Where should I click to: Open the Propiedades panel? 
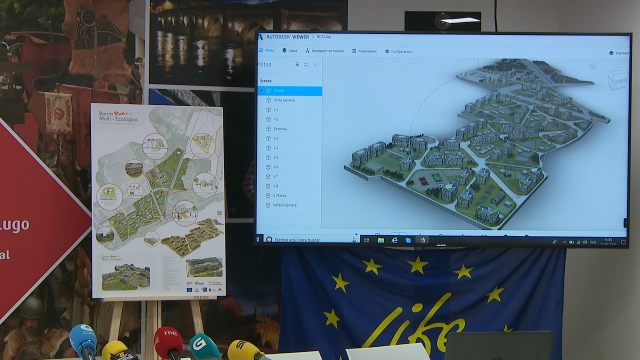point(364,51)
